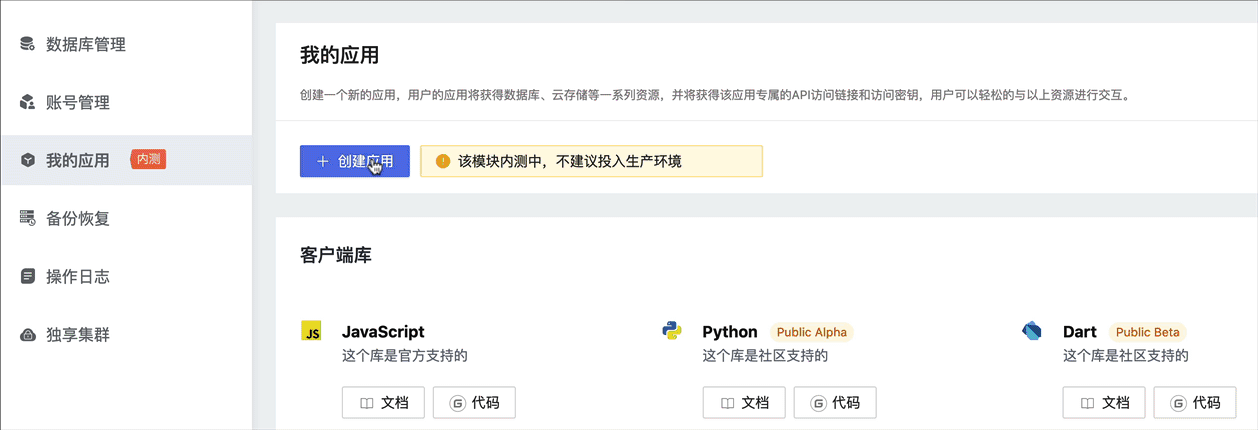This screenshot has height=430, width=1258.
Task: Click the 我的应用 cube icon
Action: 28,160
